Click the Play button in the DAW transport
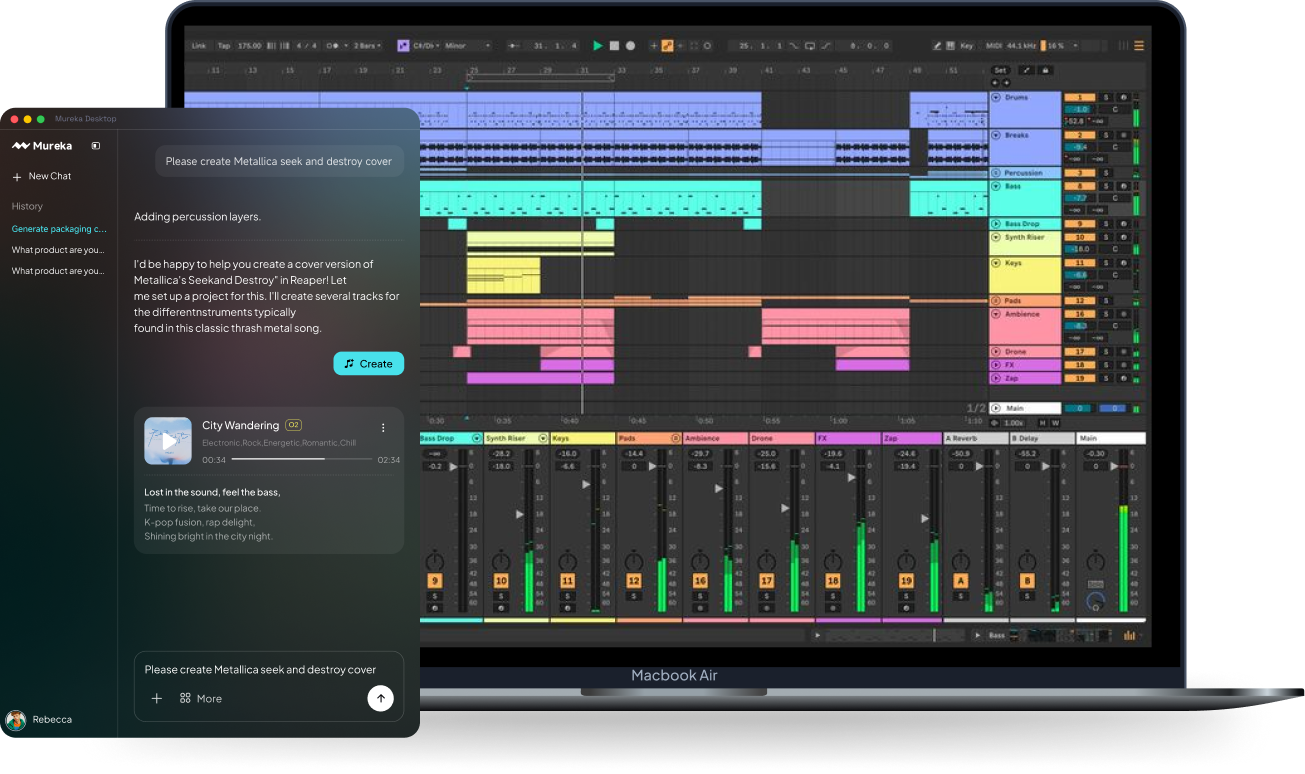Image resolution: width=1305 pixels, height=774 pixels. pos(598,46)
